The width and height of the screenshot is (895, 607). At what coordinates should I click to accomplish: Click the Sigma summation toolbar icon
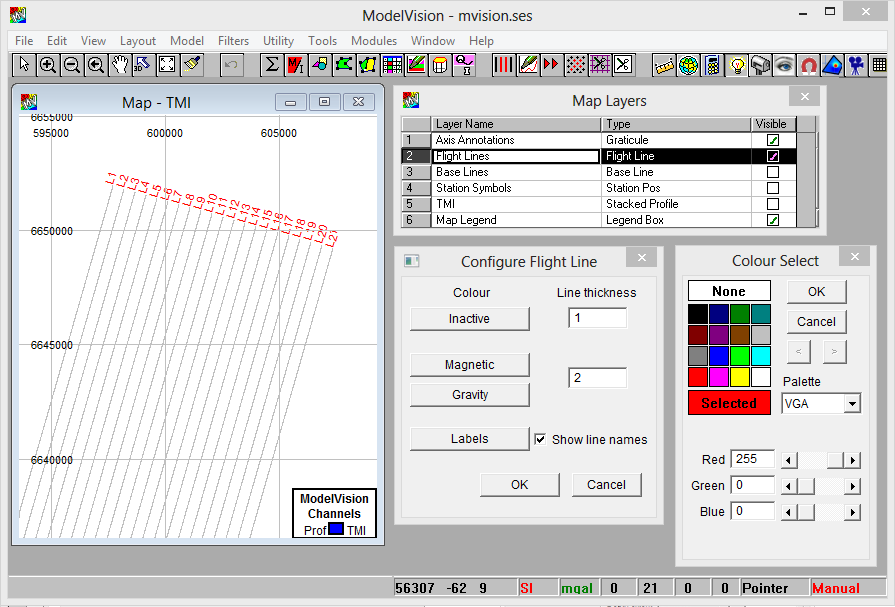[x=272, y=65]
